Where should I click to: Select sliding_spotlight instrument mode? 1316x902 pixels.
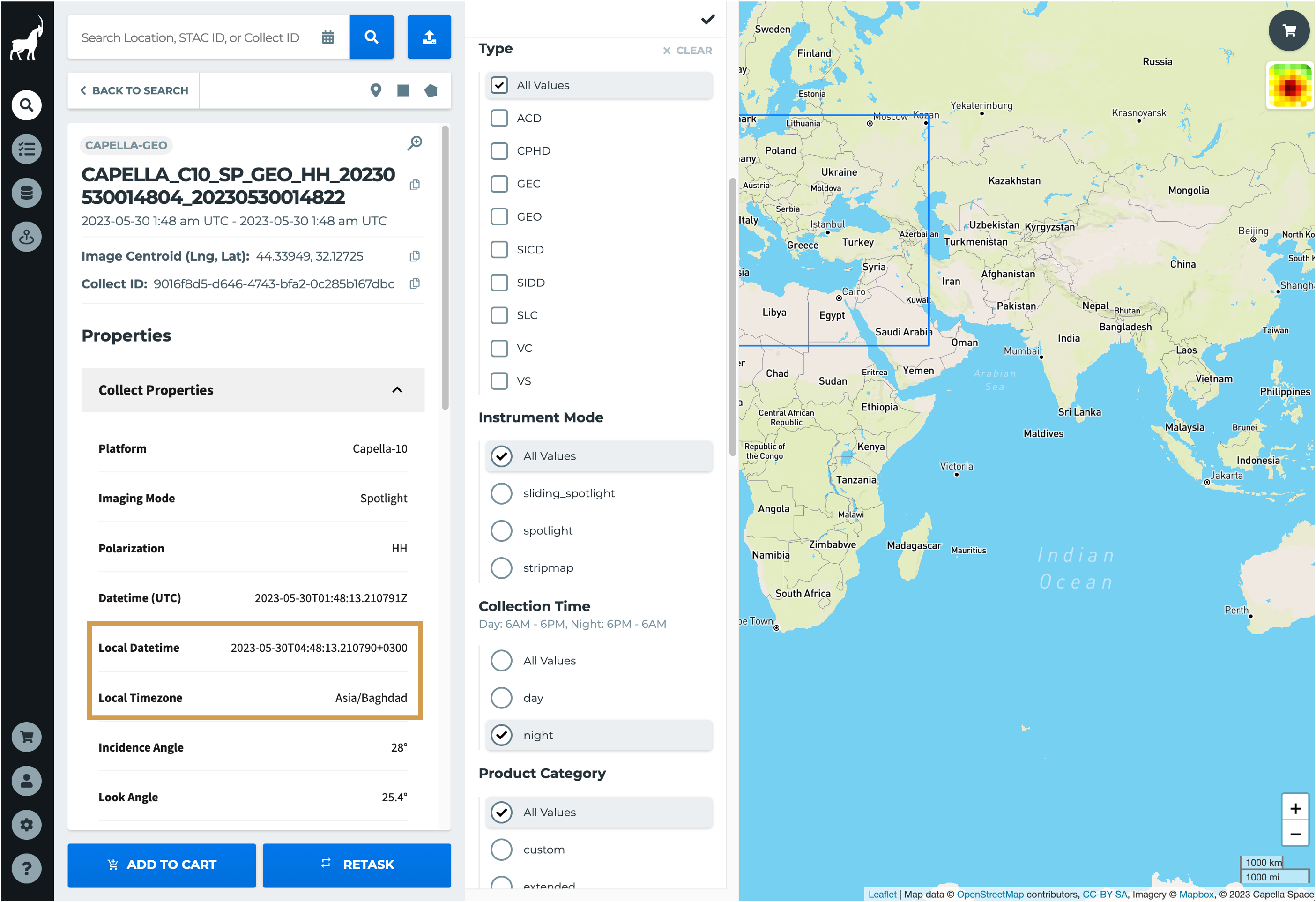[502, 494]
